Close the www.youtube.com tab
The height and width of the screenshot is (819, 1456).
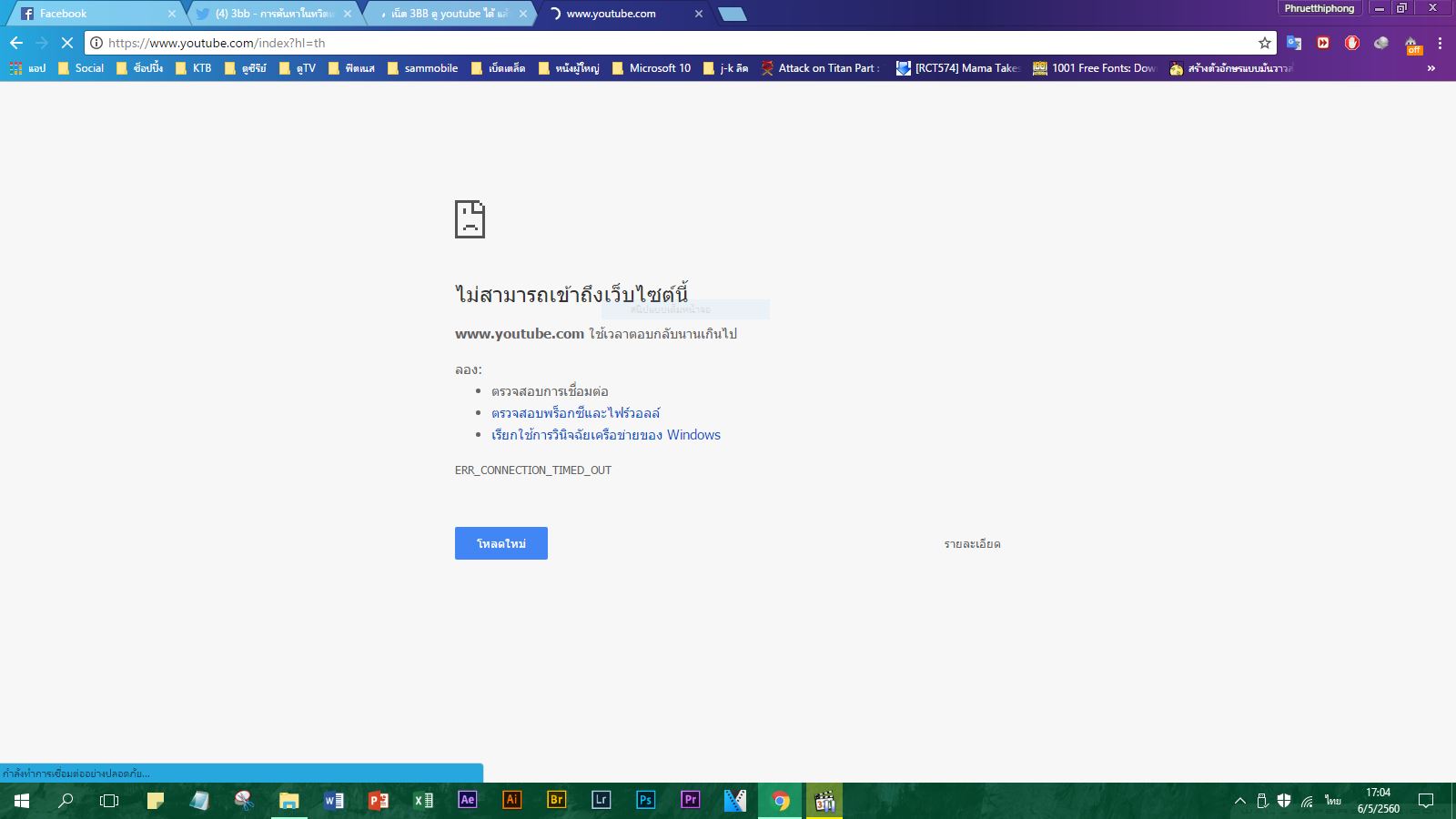point(699,14)
